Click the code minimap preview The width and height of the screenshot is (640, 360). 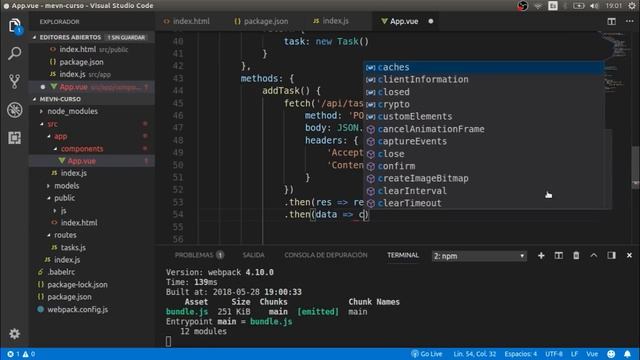pos(617,61)
